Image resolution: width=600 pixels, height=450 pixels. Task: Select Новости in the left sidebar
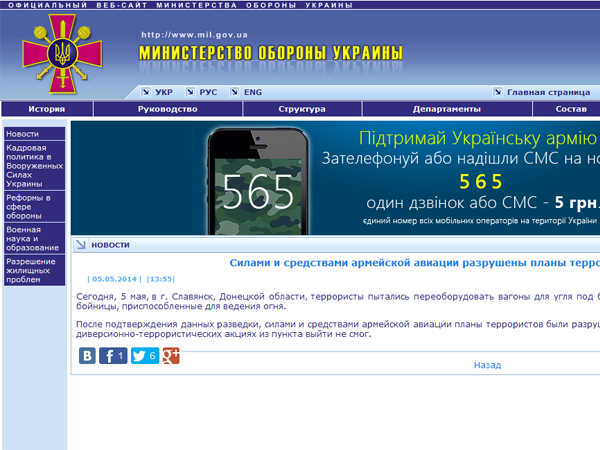point(23,134)
